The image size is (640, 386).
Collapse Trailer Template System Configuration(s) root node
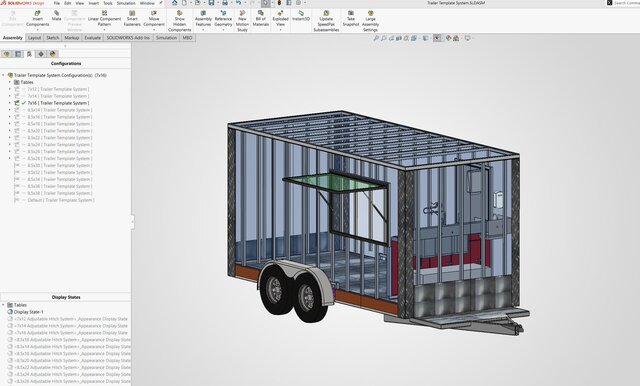3,75
